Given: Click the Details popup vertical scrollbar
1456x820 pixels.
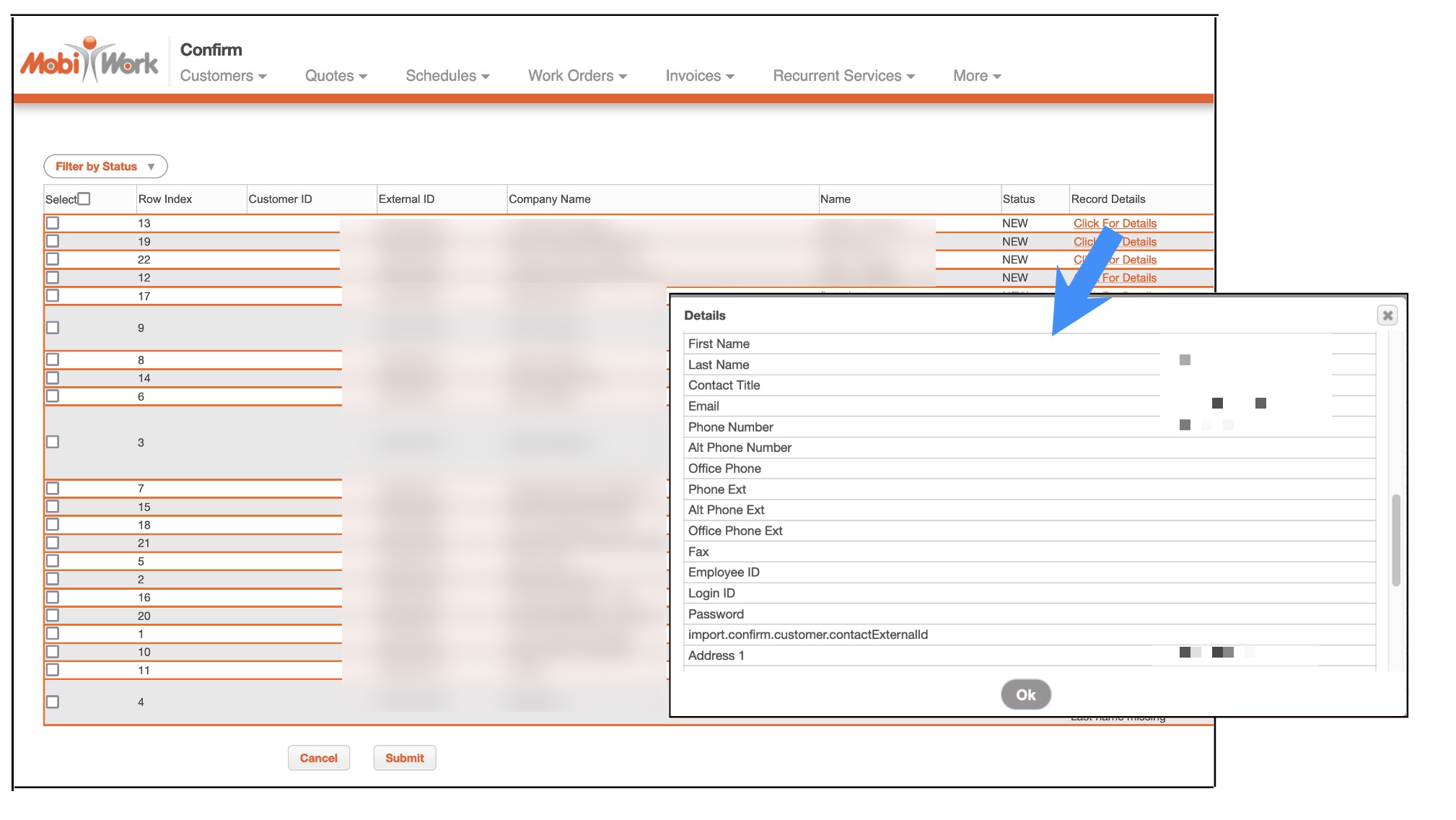Looking at the screenshot, I should point(1396,540).
